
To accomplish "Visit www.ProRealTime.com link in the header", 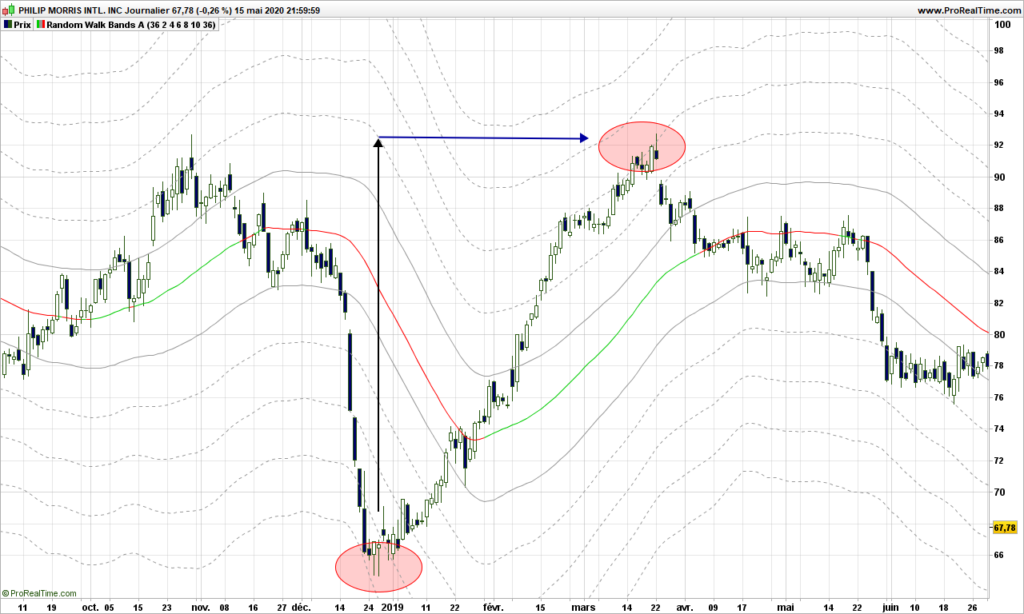I will (x=968, y=10).
